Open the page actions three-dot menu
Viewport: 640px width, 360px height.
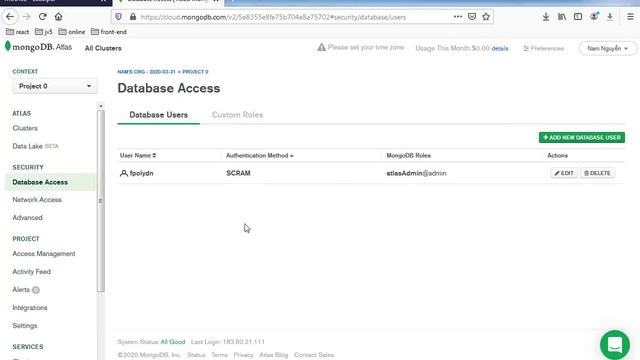coord(458,17)
